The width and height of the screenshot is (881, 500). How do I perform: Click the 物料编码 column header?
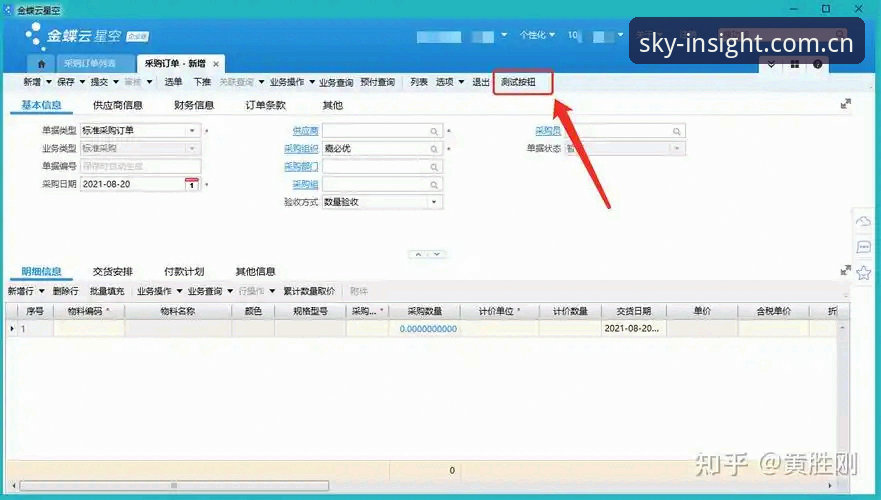(89, 311)
